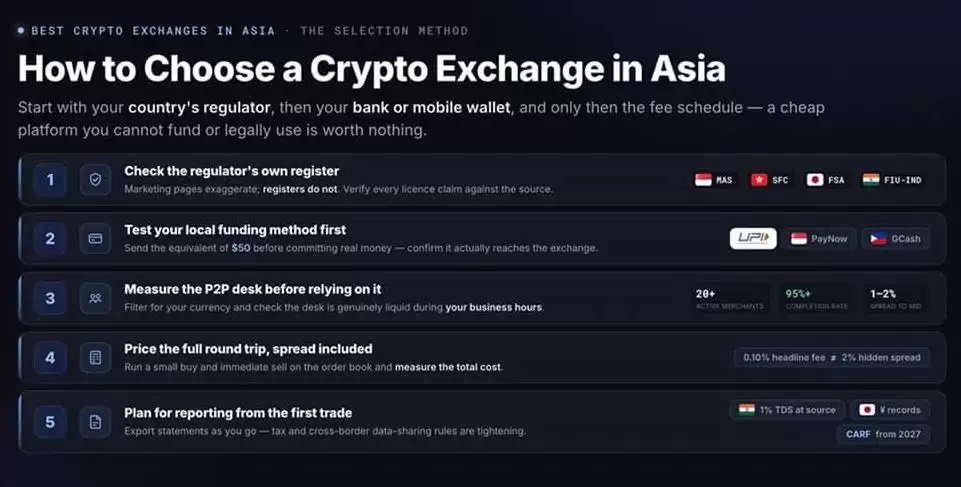Click the shield icon in step 1
961x487 pixels.
coord(95,179)
